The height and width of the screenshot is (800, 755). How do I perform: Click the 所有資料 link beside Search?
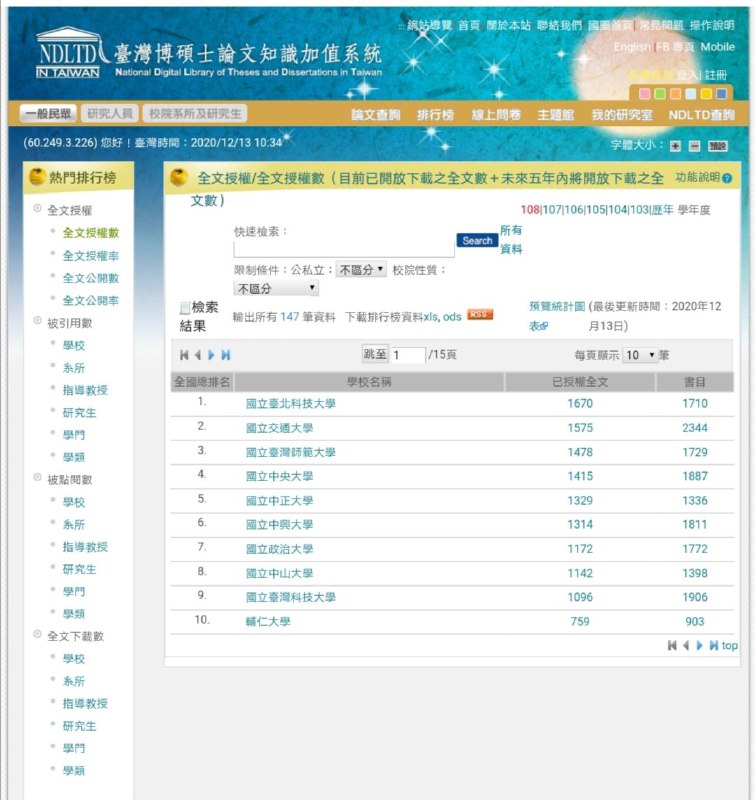click(x=511, y=240)
